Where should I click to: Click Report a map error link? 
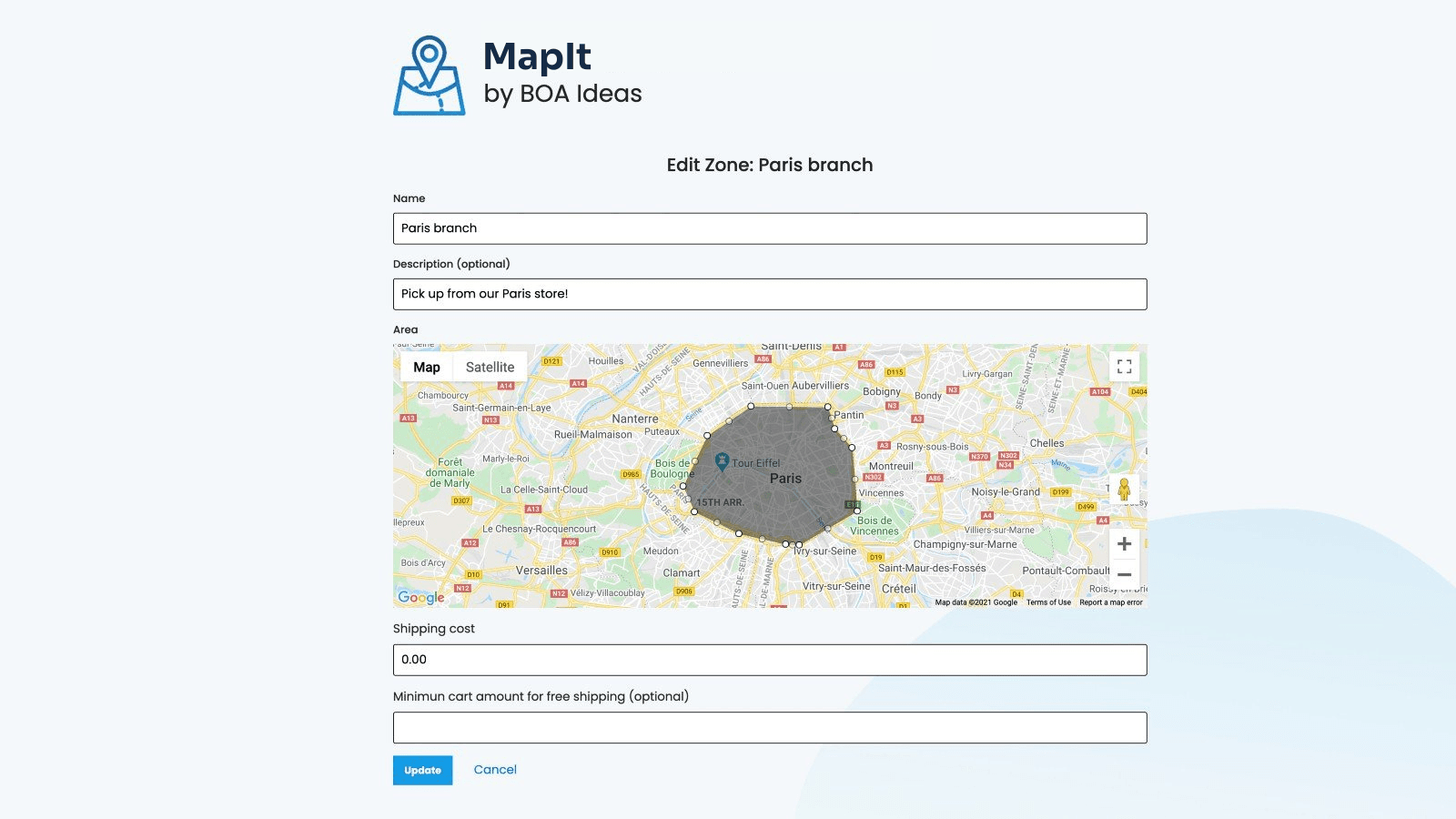tap(1110, 602)
